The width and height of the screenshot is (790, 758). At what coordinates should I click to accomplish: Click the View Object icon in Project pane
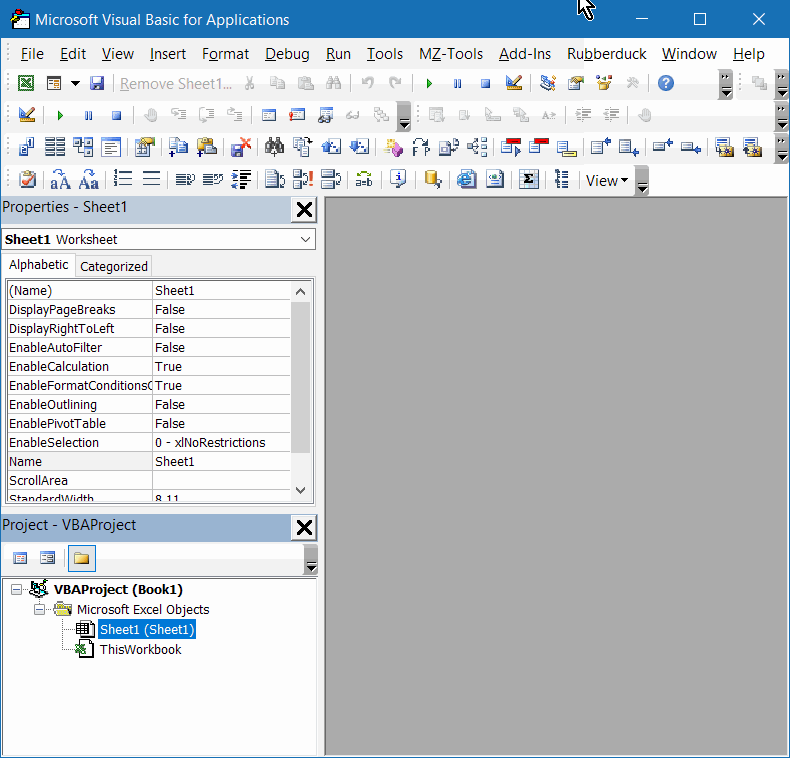(48, 558)
